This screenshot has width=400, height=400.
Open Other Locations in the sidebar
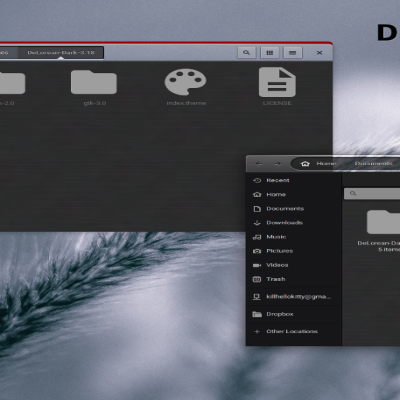point(294,331)
